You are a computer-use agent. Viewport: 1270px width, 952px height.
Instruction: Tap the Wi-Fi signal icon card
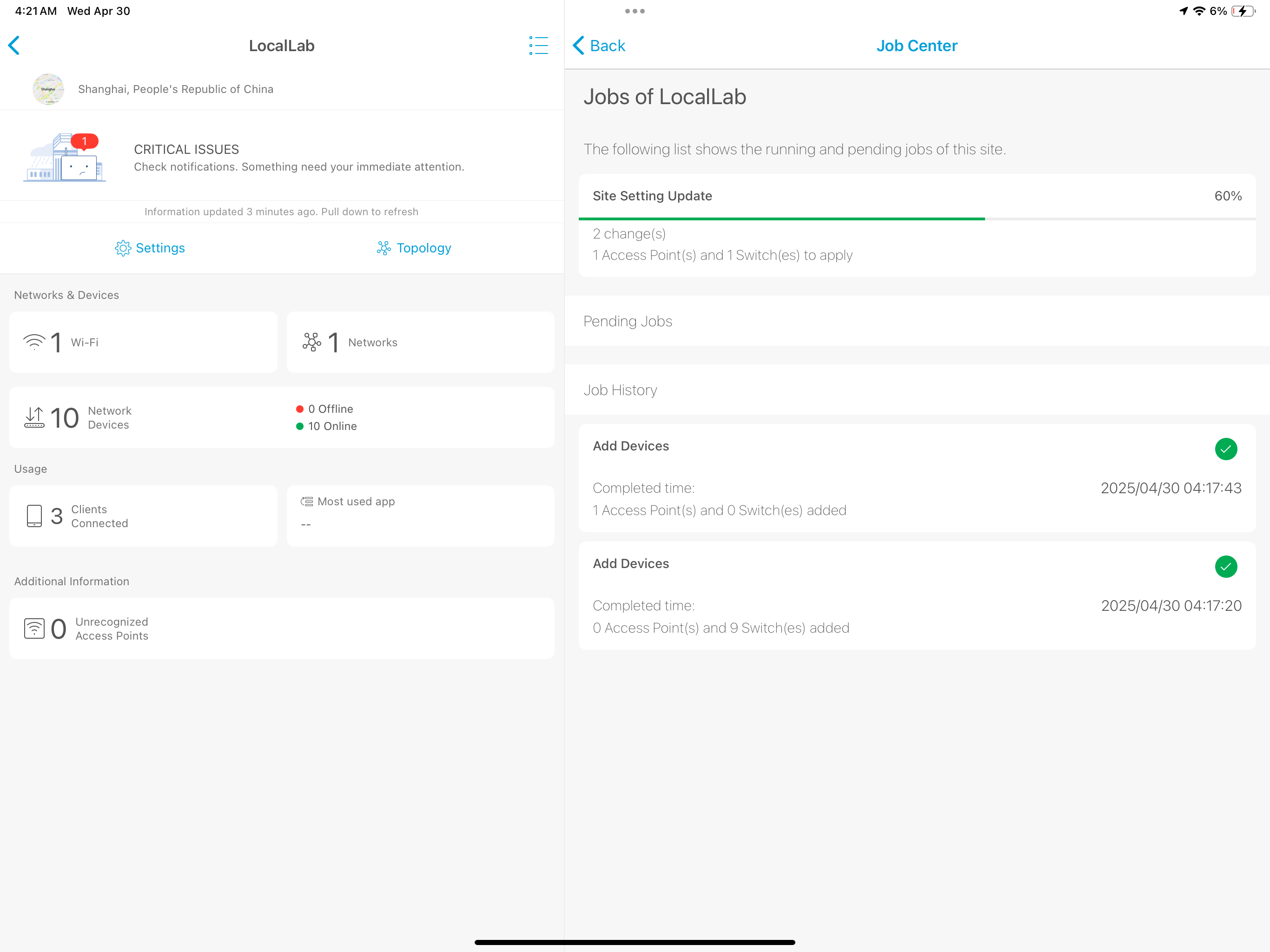(34, 342)
